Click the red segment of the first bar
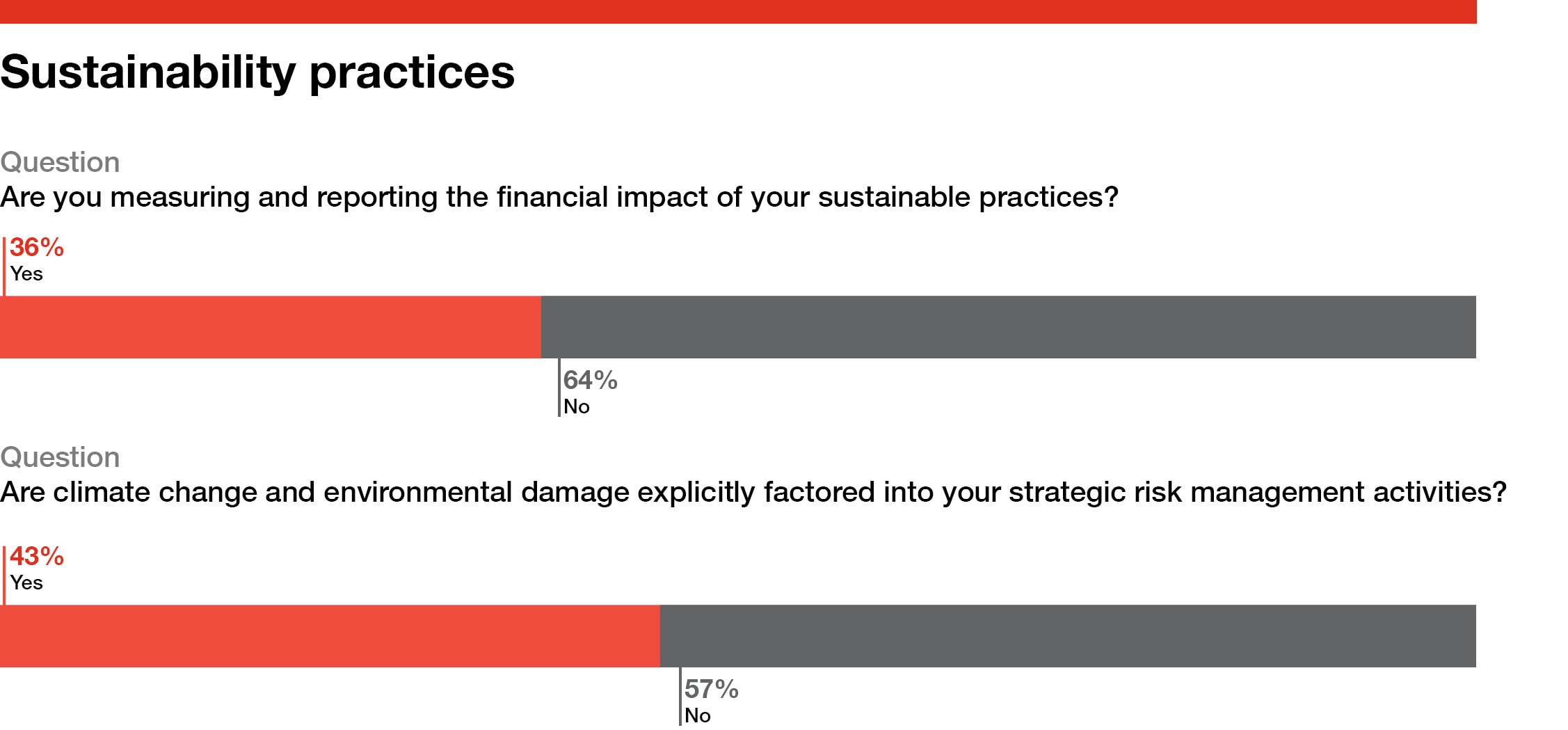Image resolution: width=1568 pixels, height=730 pixels. (x=270, y=327)
